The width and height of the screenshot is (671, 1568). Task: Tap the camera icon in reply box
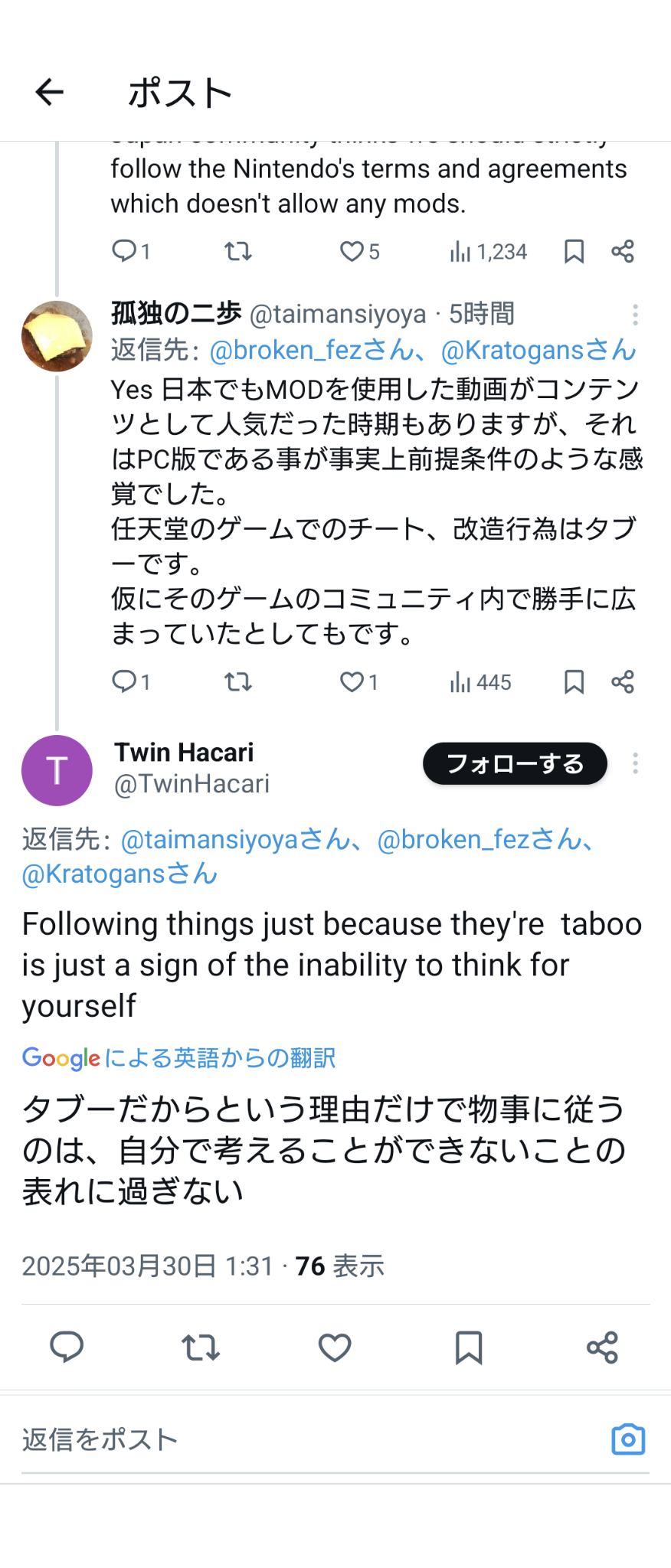click(628, 1439)
